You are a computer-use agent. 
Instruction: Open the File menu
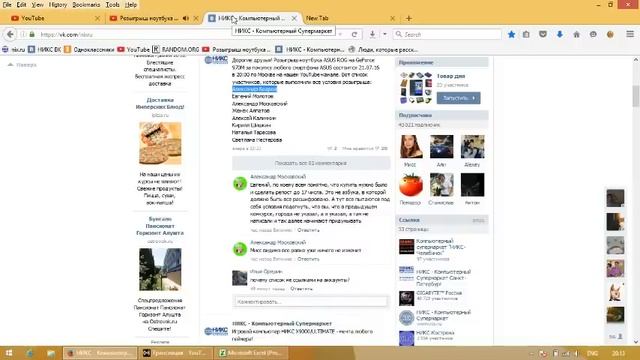click(x=7, y=5)
